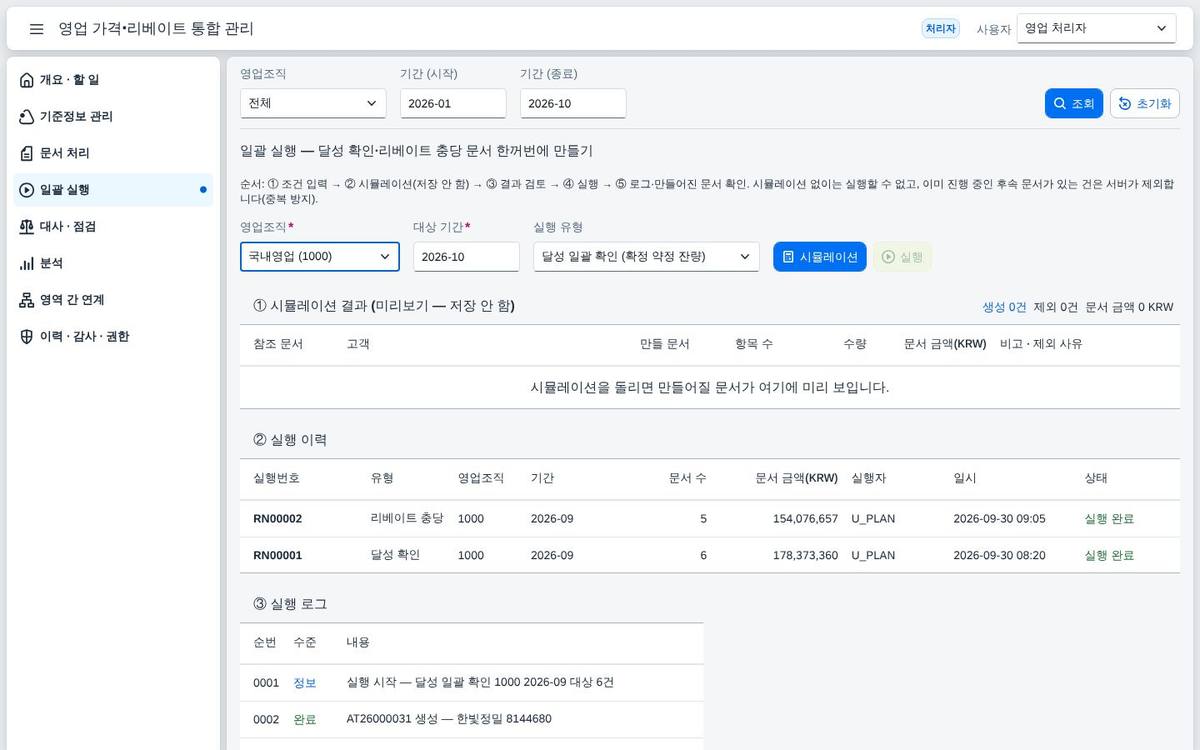
Task: Click the disabled 실행 button
Action: pos(902,257)
